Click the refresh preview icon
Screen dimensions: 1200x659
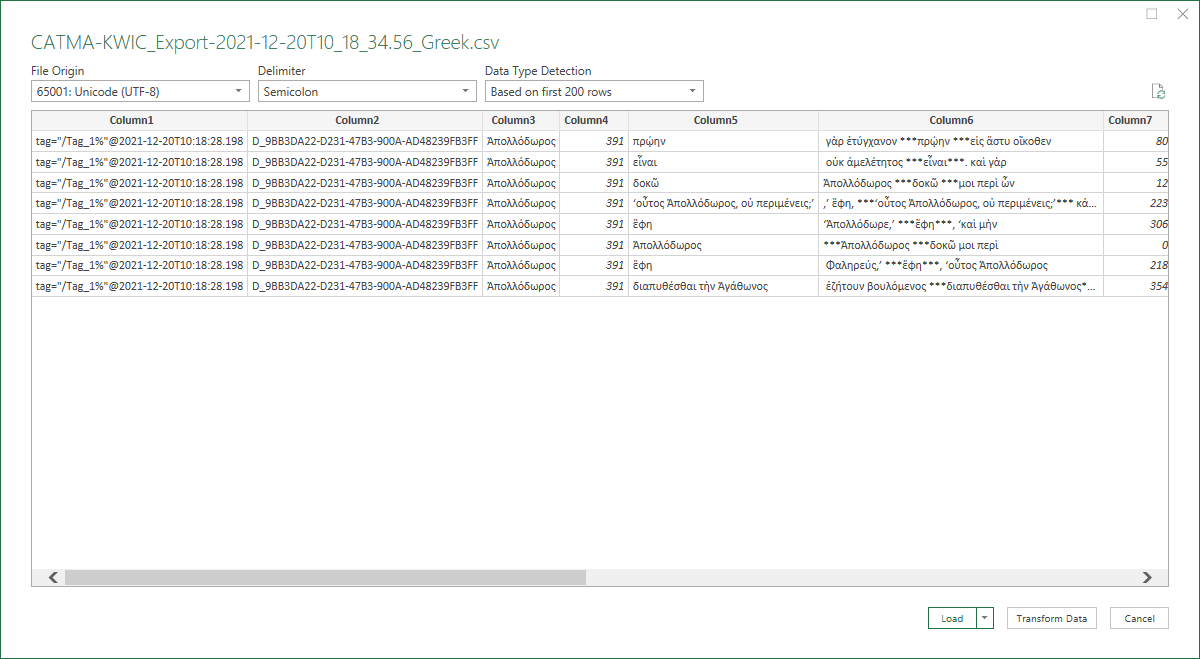[x=1159, y=90]
